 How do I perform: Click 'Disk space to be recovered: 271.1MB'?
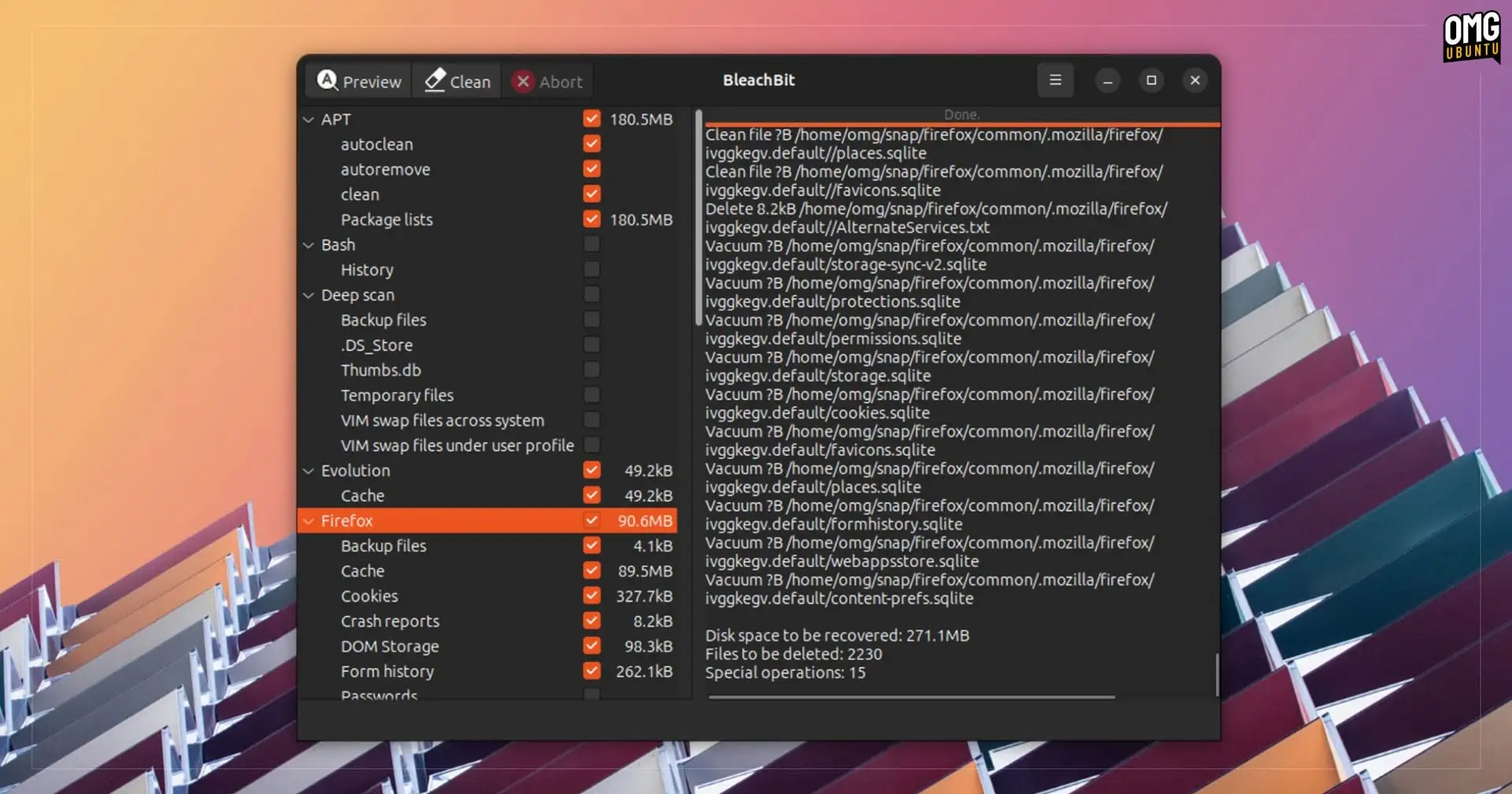[837, 636]
